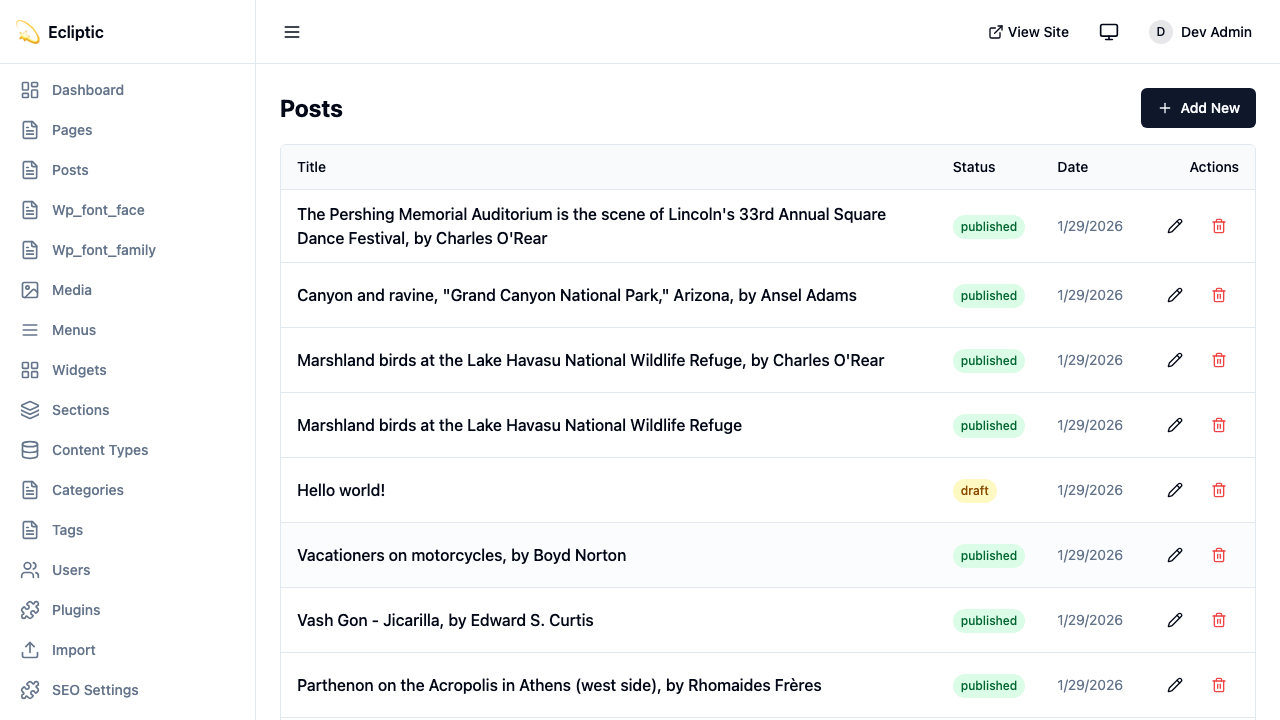Image resolution: width=1280 pixels, height=720 pixels.
Task: Select the Content Types sidebar icon
Action: coord(29,450)
